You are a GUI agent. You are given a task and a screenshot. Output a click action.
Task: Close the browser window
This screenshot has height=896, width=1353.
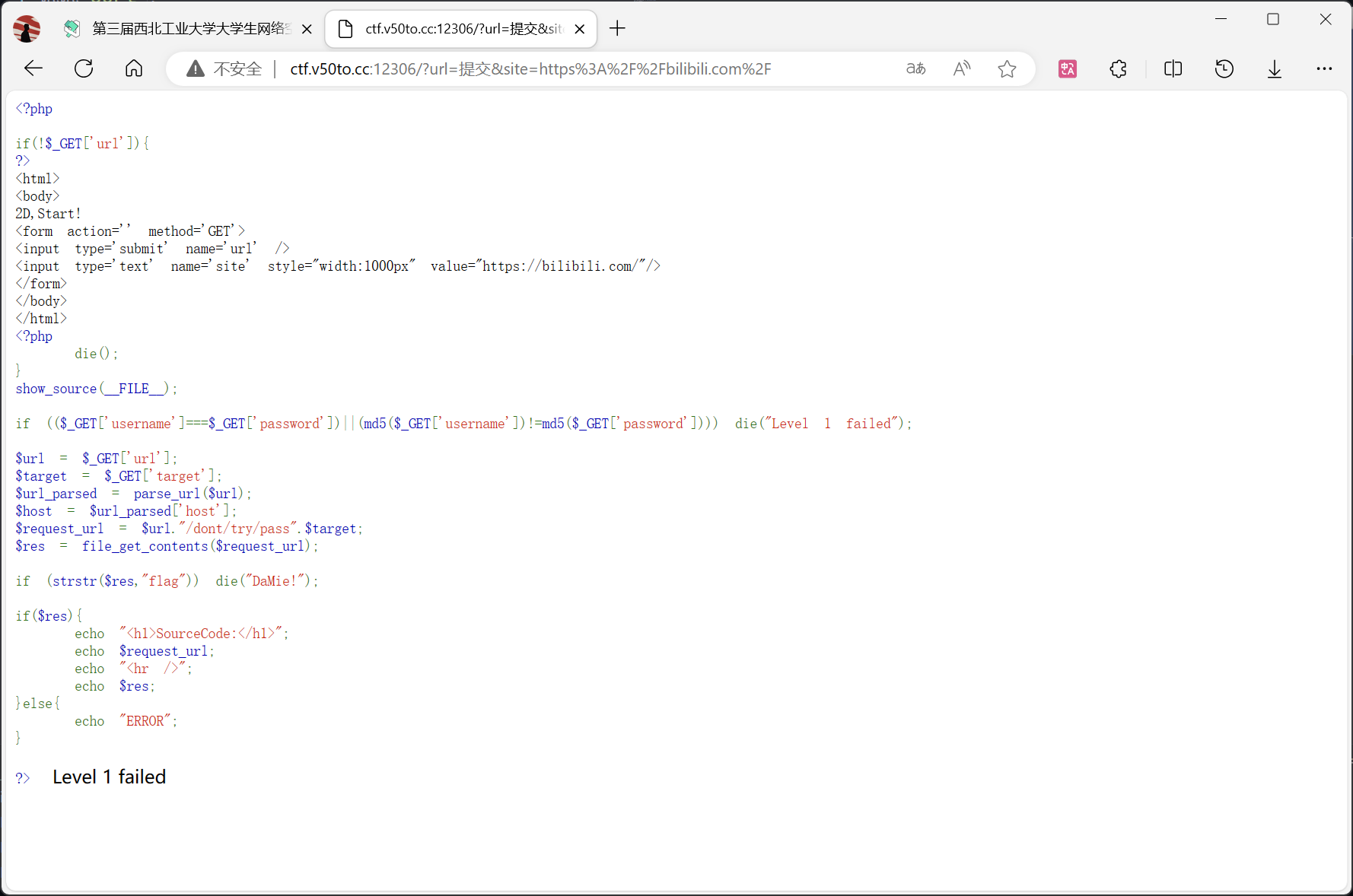coord(1326,19)
